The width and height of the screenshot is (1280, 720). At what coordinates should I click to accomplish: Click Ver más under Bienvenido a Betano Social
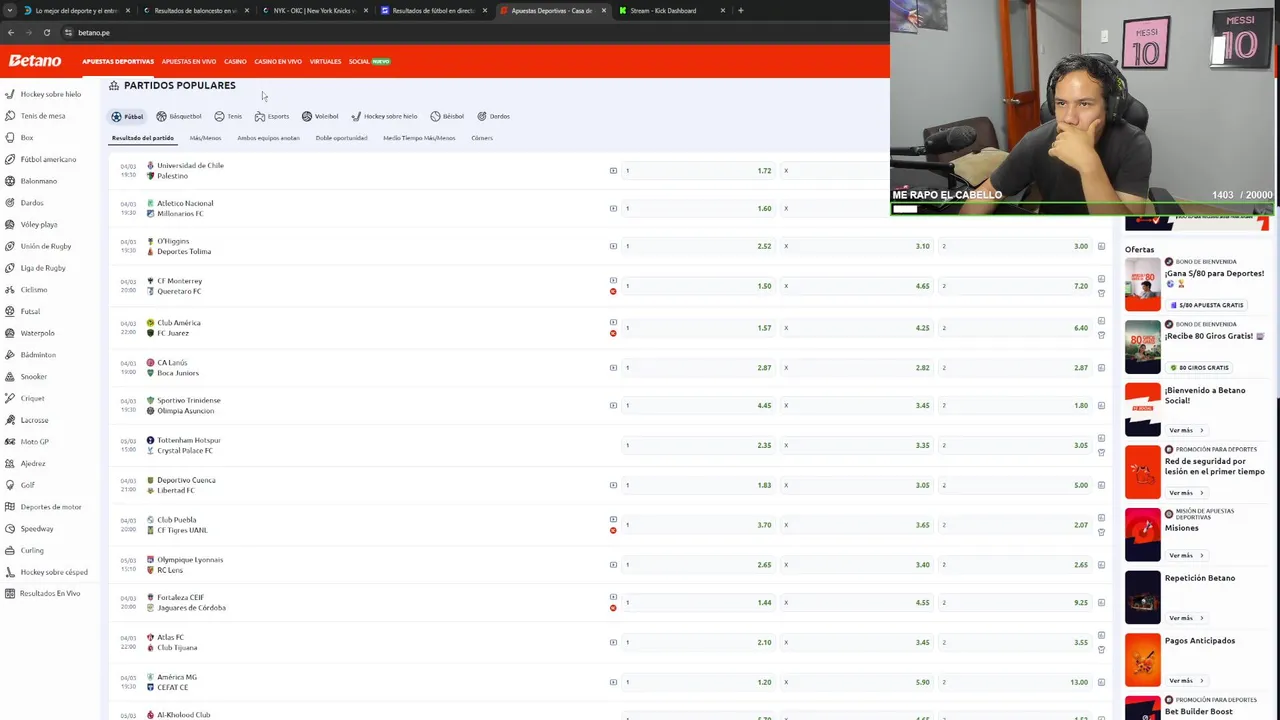(1185, 430)
